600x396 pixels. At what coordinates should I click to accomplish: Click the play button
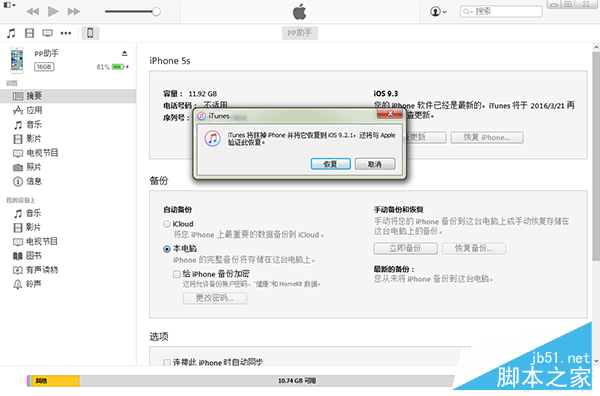click(x=53, y=11)
